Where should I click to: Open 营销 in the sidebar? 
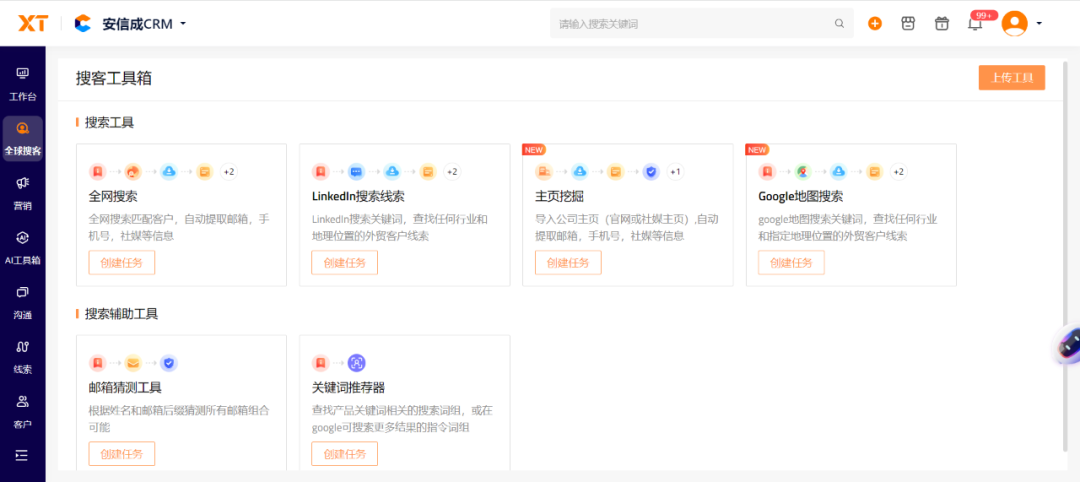pyautogui.click(x=23, y=193)
